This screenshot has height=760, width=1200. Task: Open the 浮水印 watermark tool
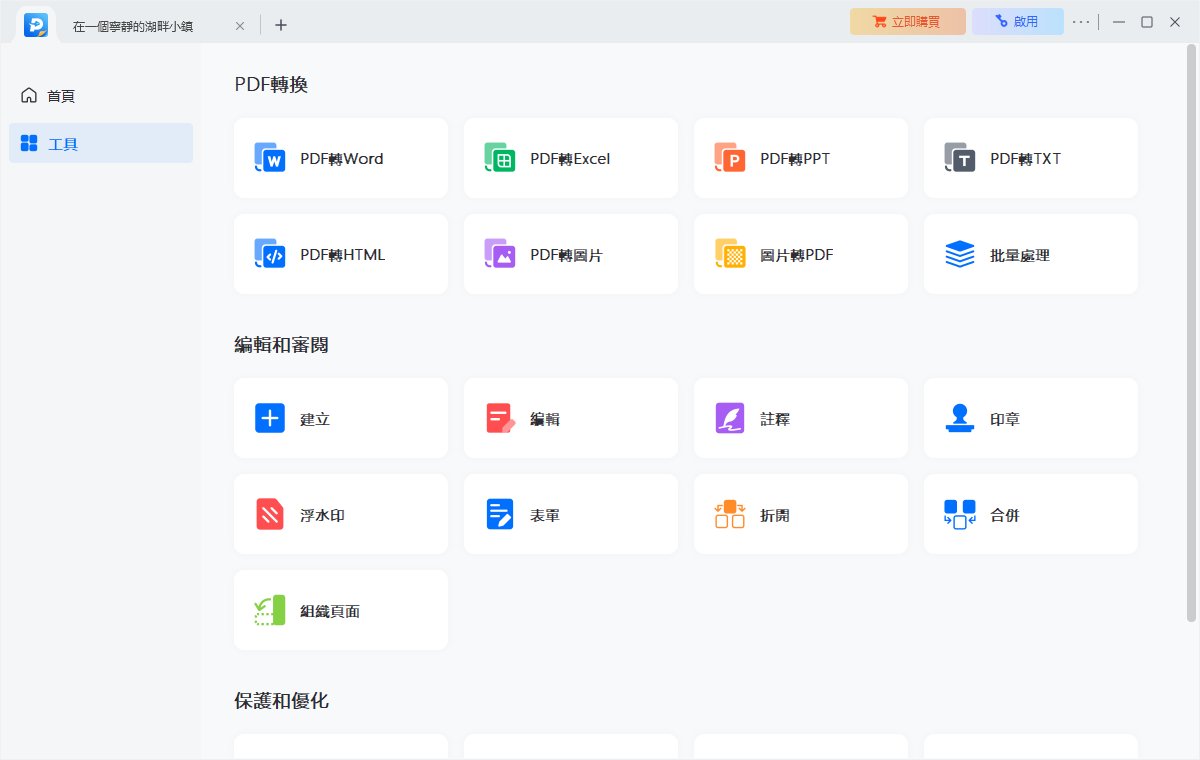tap(340, 514)
